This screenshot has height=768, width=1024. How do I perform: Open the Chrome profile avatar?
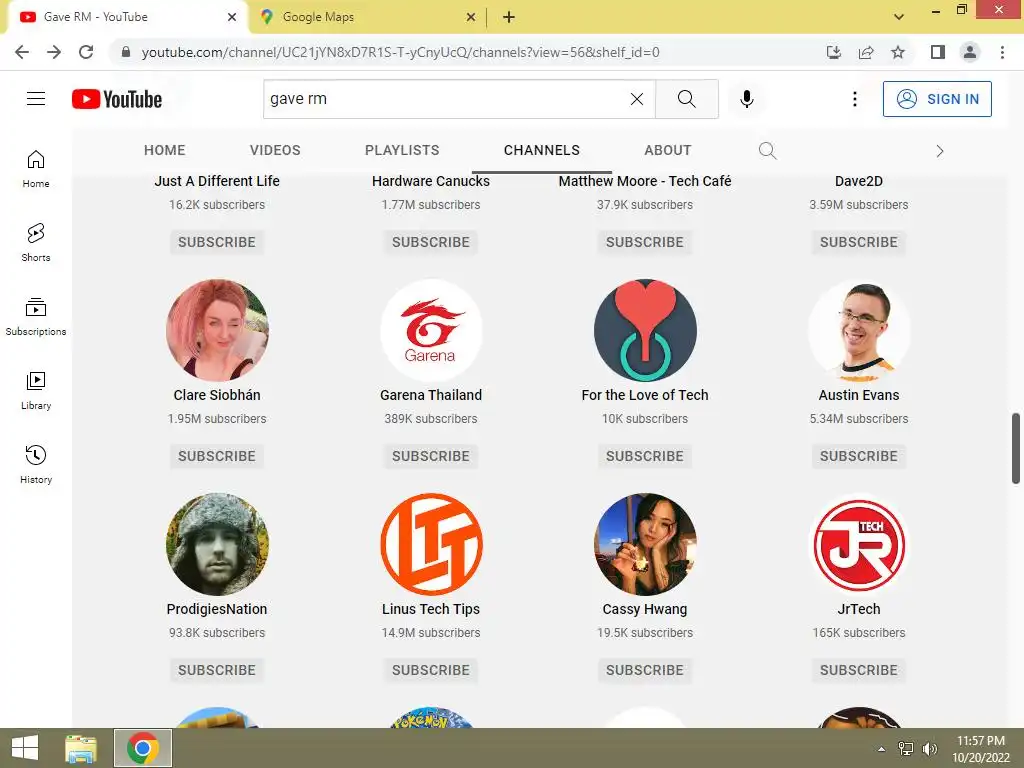coord(970,52)
